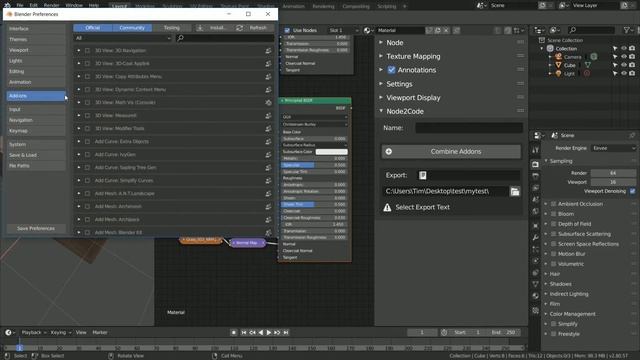Expand the Add Curve: Simplify Curves add-on

point(79,180)
